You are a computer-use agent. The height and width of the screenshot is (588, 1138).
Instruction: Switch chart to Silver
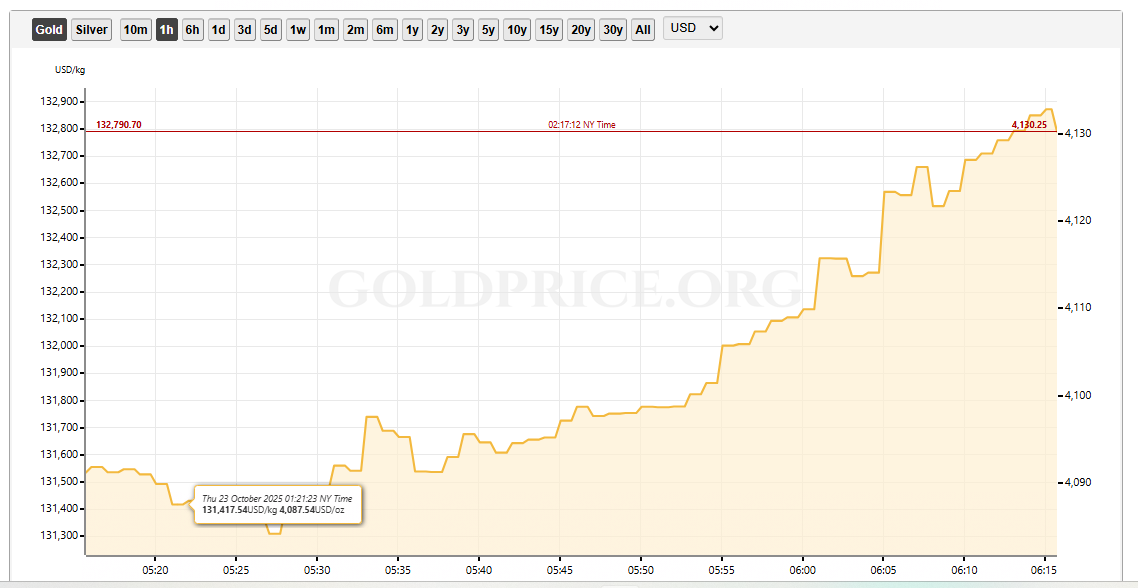[91, 30]
